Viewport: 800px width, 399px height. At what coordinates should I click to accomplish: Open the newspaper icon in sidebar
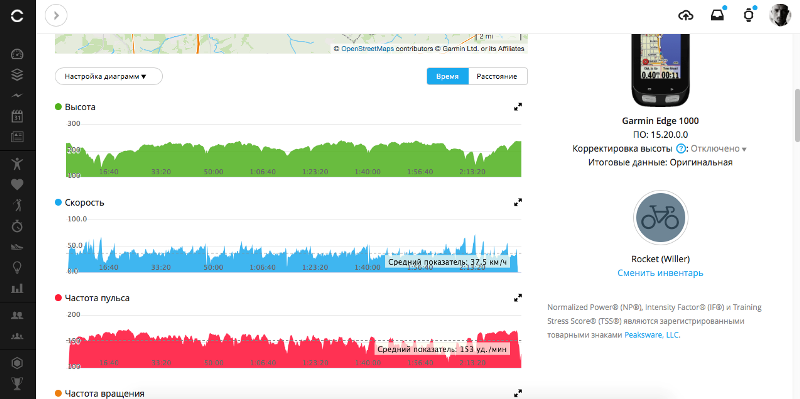(x=17, y=136)
